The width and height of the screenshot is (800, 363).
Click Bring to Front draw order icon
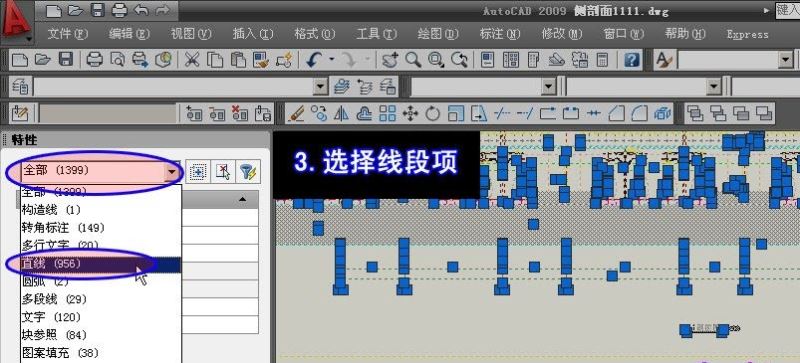695,113
